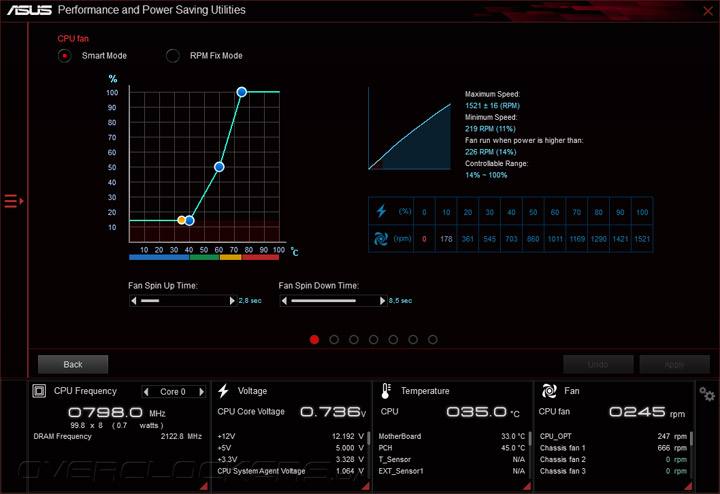Screen dimensions: 720x494
Task: Go to sixth fan page dot
Action: pos(413,339)
